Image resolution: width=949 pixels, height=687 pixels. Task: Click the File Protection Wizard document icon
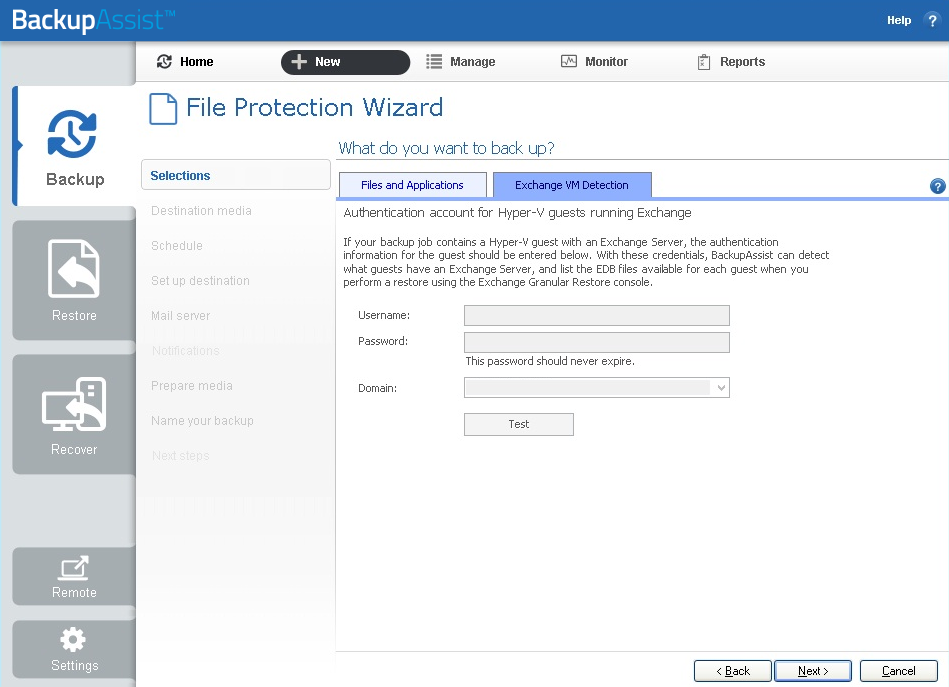pyautogui.click(x=163, y=109)
